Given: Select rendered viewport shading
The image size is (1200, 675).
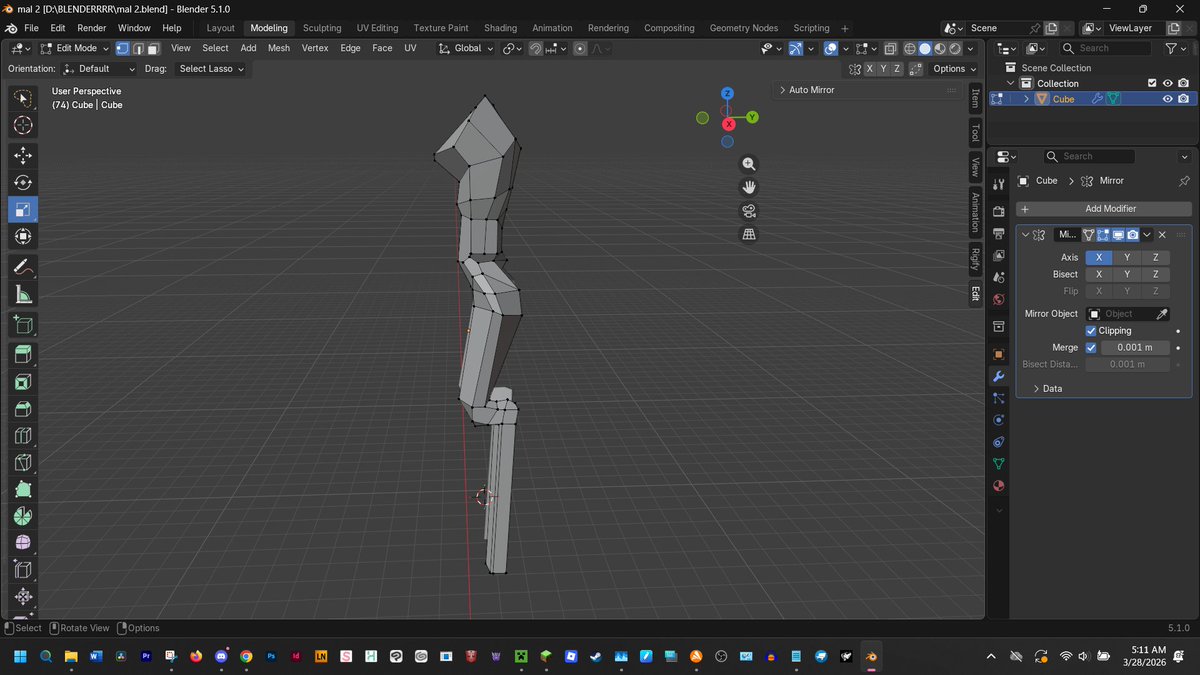Looking at the screenshot, I should [x=955, y=48].
